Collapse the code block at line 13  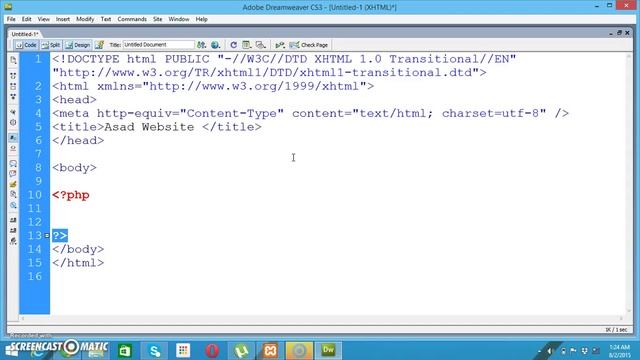coord(47,236)
